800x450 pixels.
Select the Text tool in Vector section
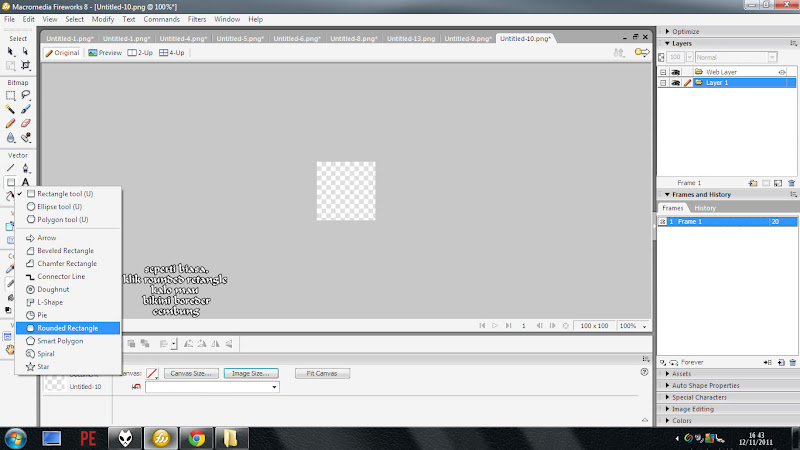[26, 182]
